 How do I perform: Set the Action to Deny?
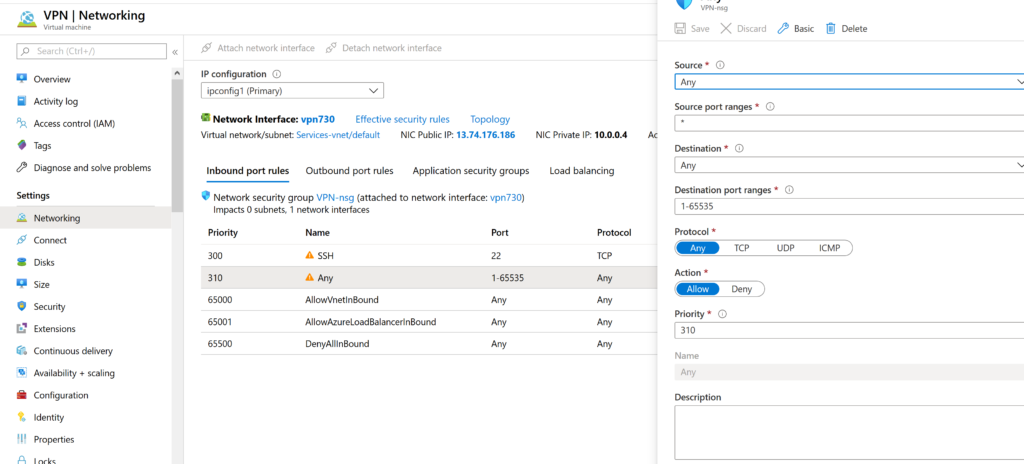pyautogui.click(x=741, y=289)
